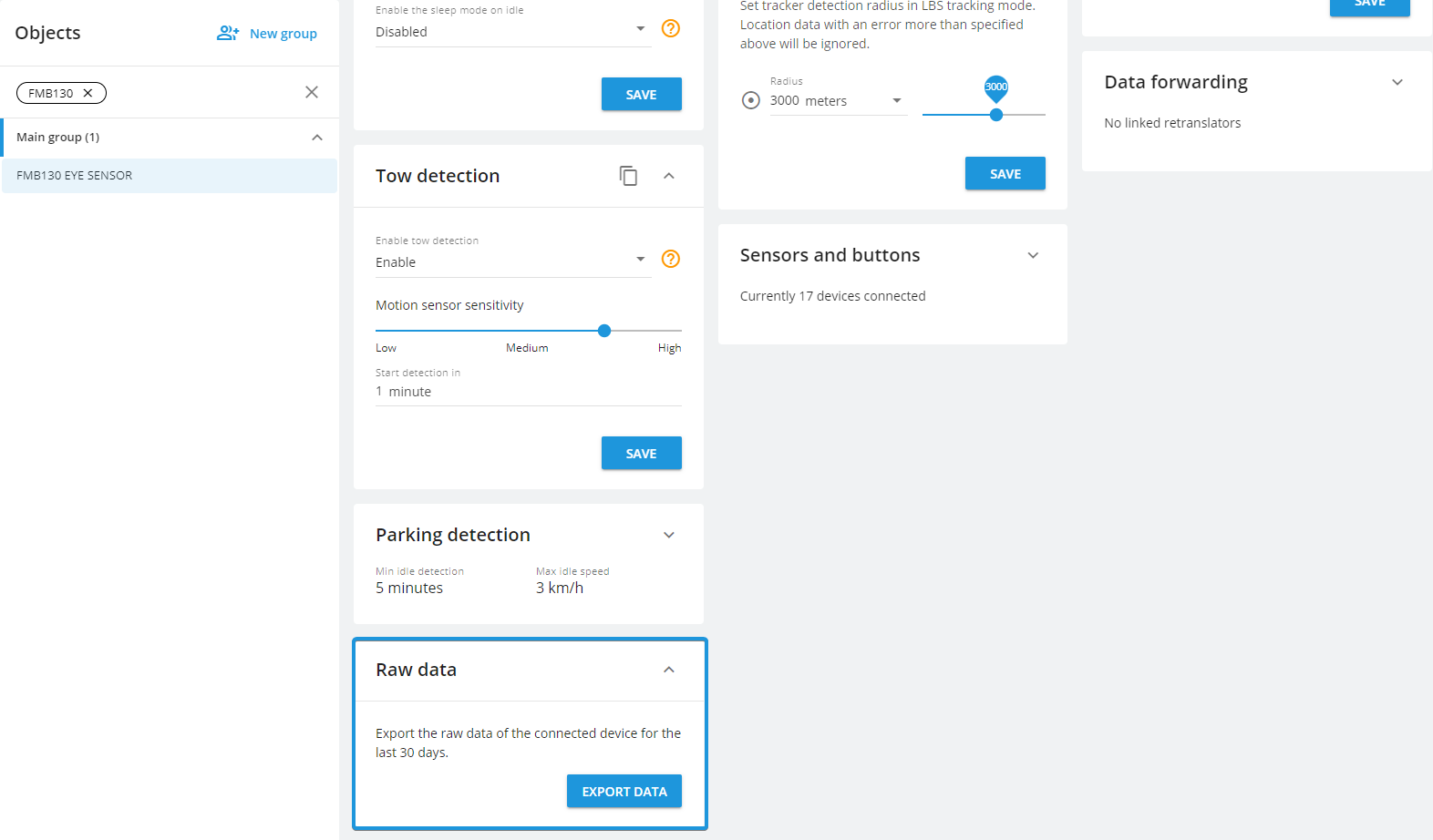Open help for sleep mode on idle
This screenshot has width=1433, height=840.
coord(671,28)
